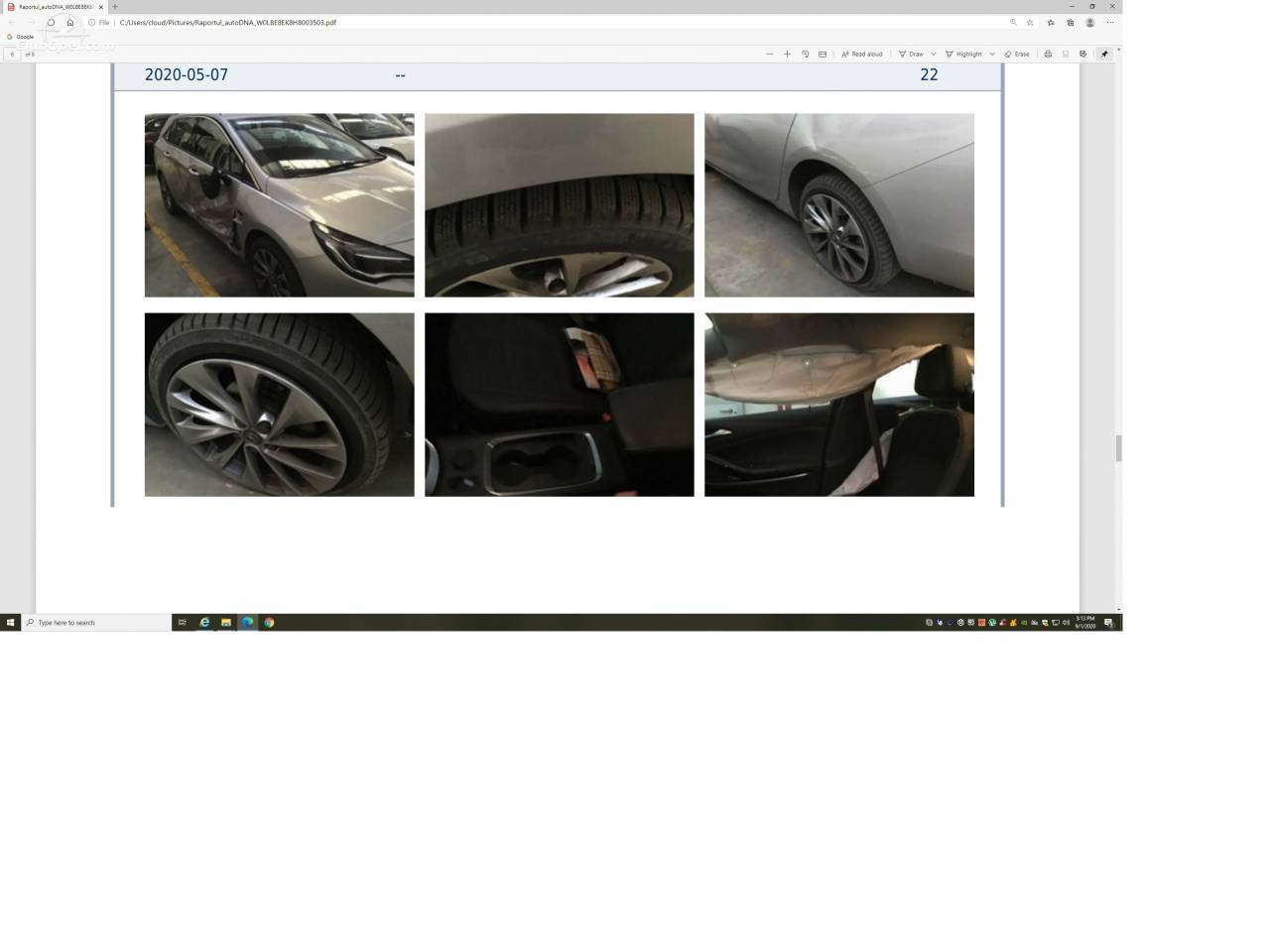Click the PDF page number field
This screenshot has width=1270, height=952.
(x=12, y=54)
